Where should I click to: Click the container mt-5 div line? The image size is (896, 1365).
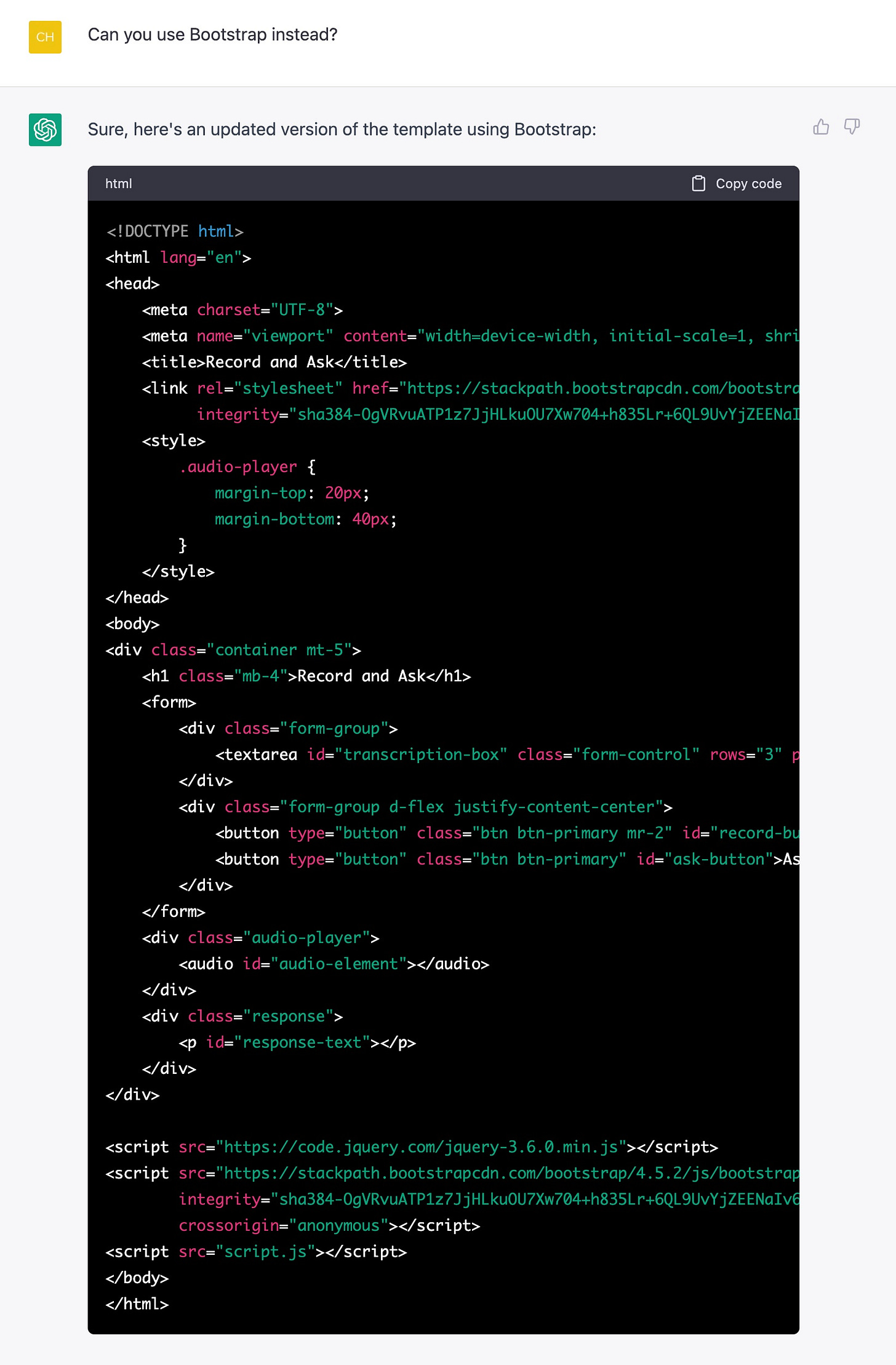coord(233,650)
